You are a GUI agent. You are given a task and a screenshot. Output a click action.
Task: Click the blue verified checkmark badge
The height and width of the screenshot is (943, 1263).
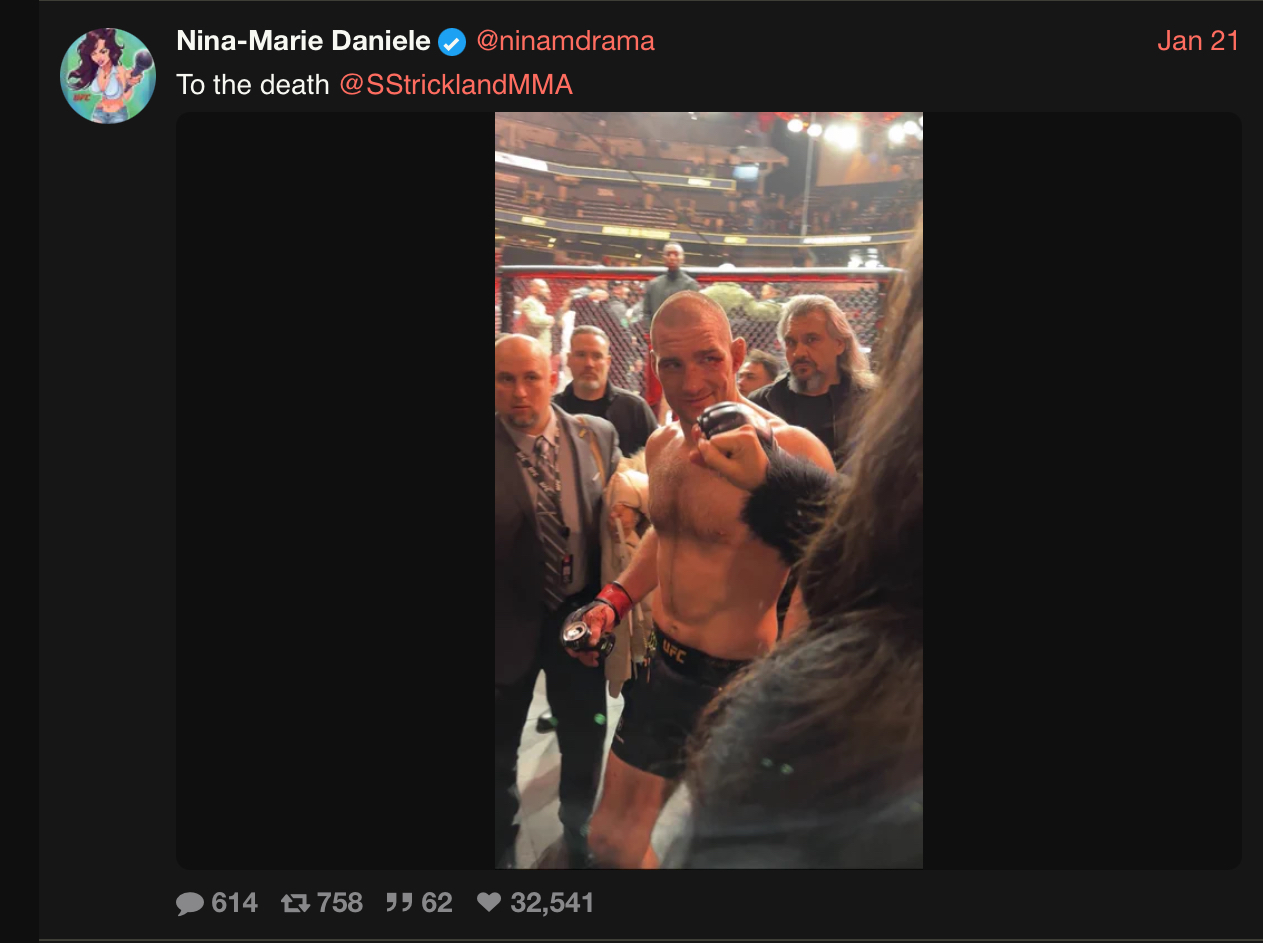pos(452,42)
